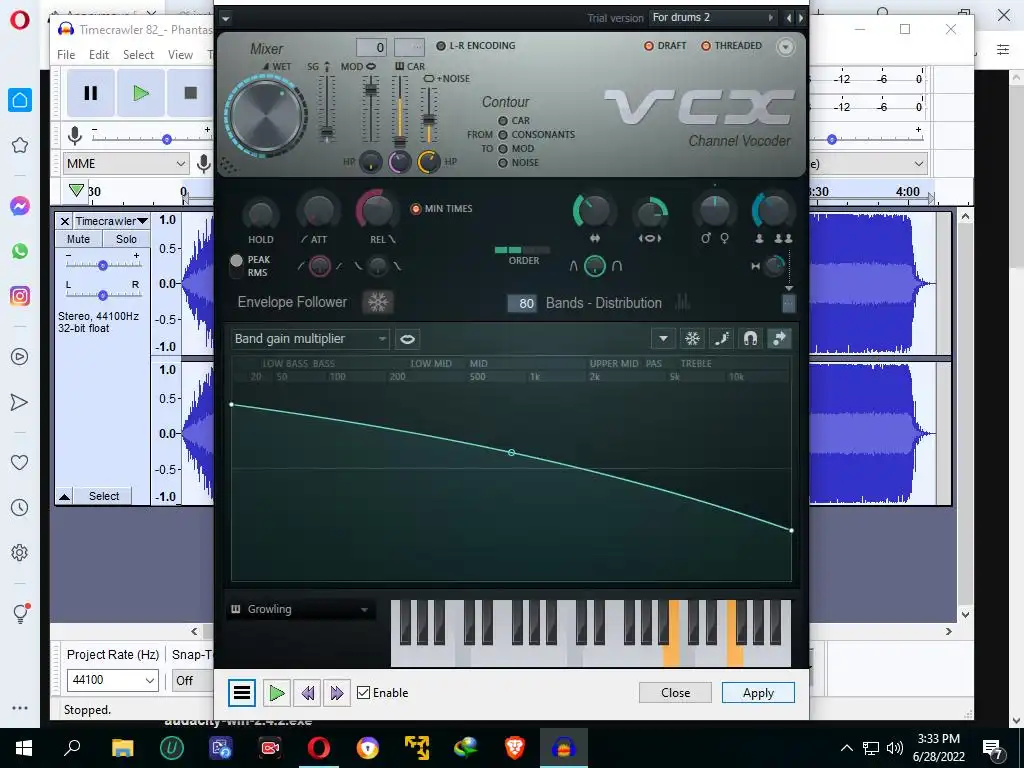Open the MME audio host dropdown
1024x768 pixels.
(126, 163)
